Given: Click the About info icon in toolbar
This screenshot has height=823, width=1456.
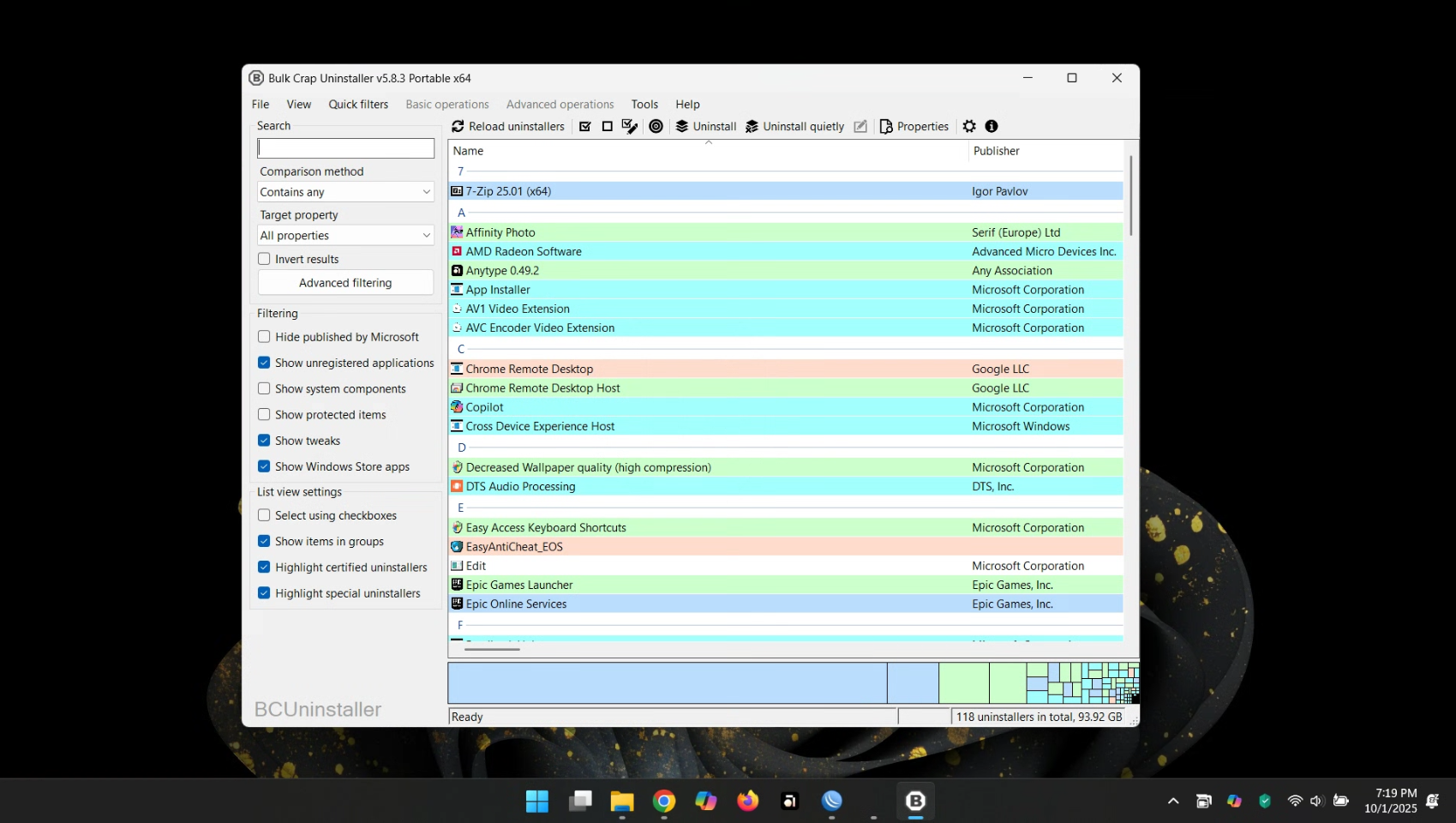Looking at the screenshot, I should pyautogui.click(x=992, y=127).
